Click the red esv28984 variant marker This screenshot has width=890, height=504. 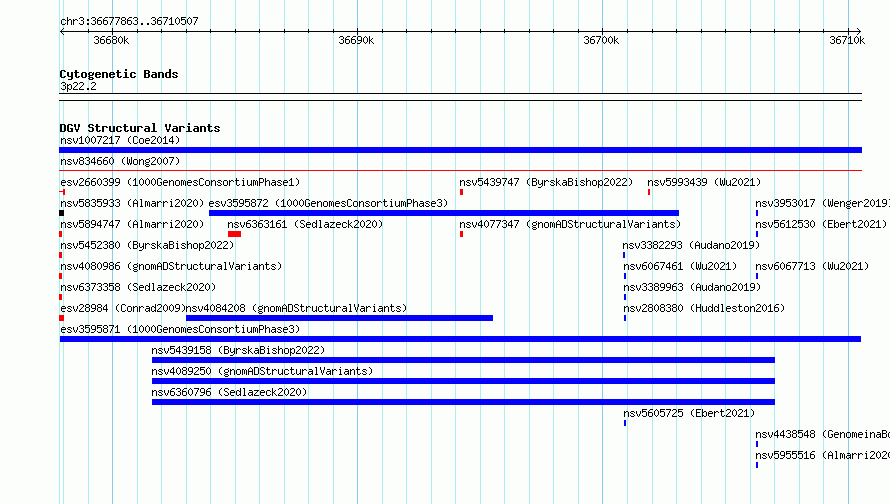coord(61,318)
